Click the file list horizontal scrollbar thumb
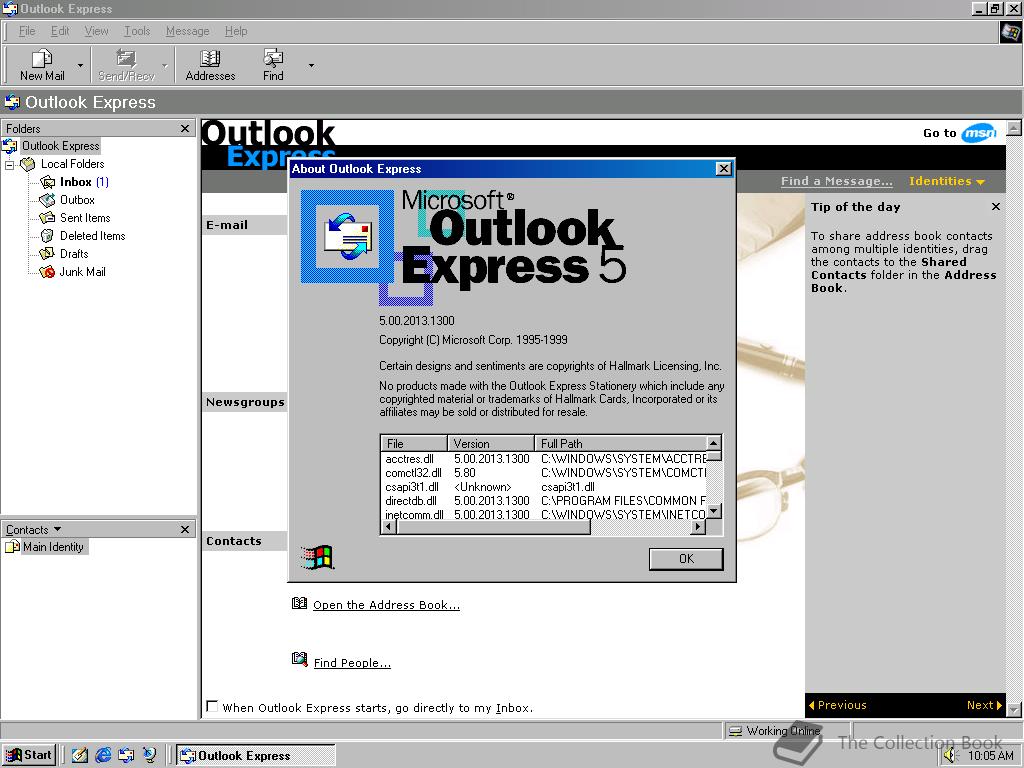 pyautogui.click(x=494, y=526)
